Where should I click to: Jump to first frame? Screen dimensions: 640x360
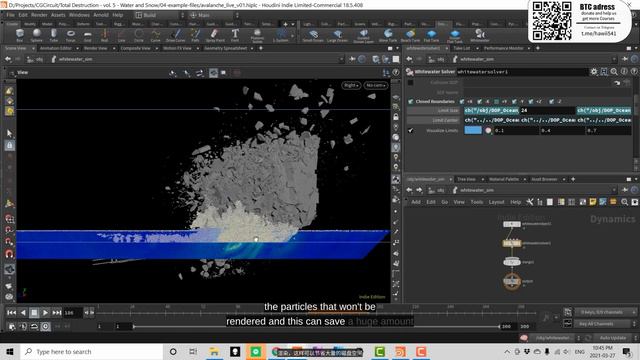pos(11,313)
